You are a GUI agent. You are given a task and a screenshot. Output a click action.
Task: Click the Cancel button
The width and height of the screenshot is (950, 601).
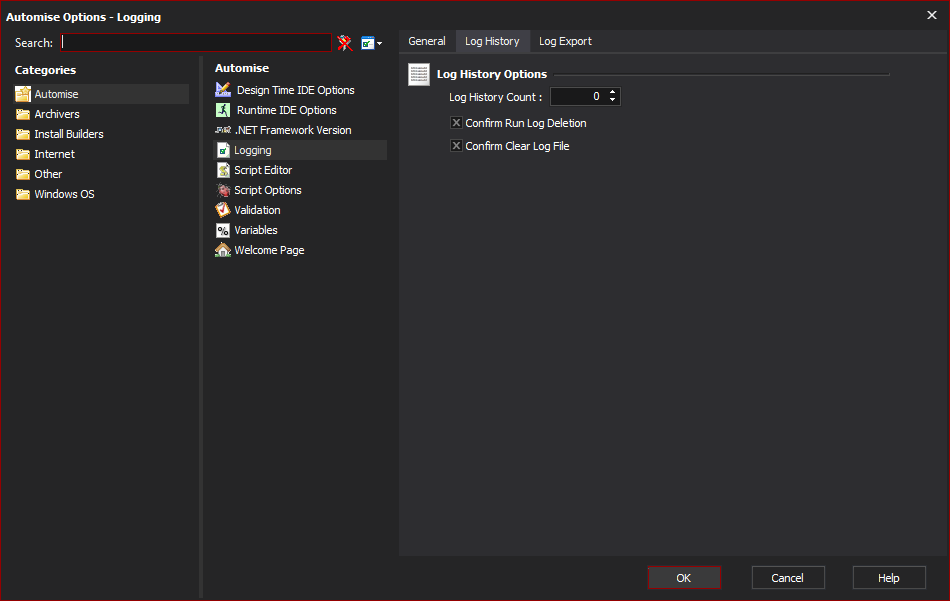[x=788, y=577]
